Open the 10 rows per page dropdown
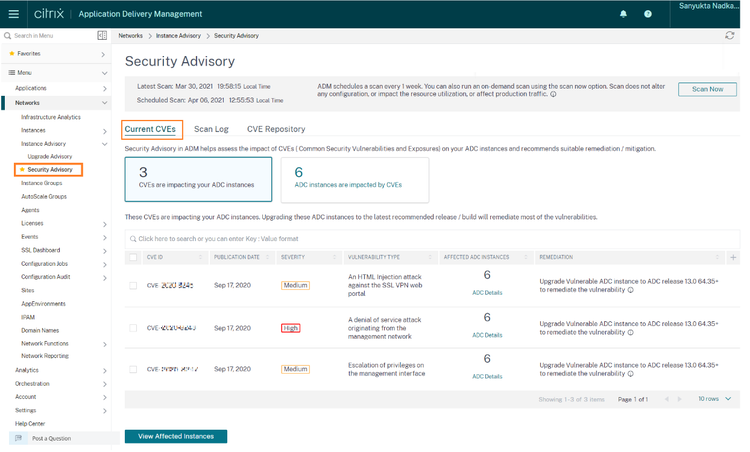The width and height of the screenshot is (750, 452). tap(715, 399)
